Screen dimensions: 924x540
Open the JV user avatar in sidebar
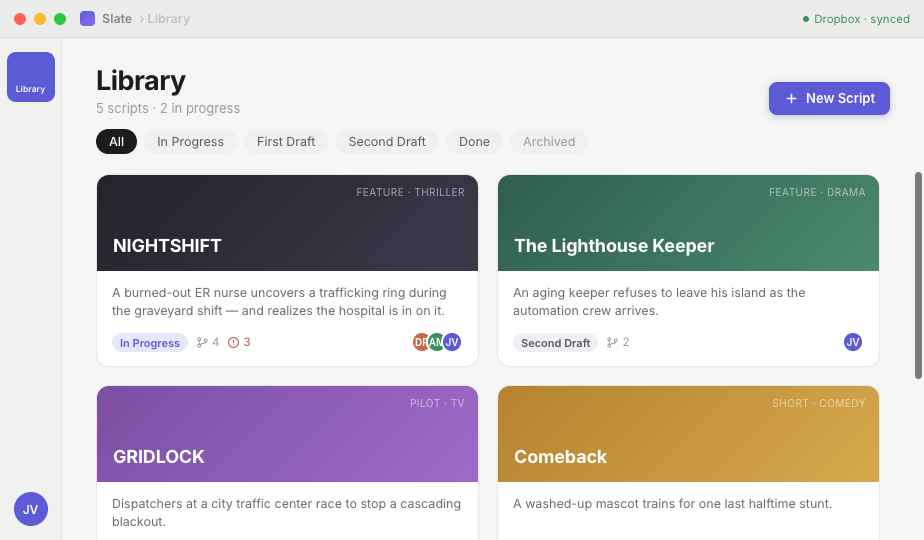pos(31,509)
